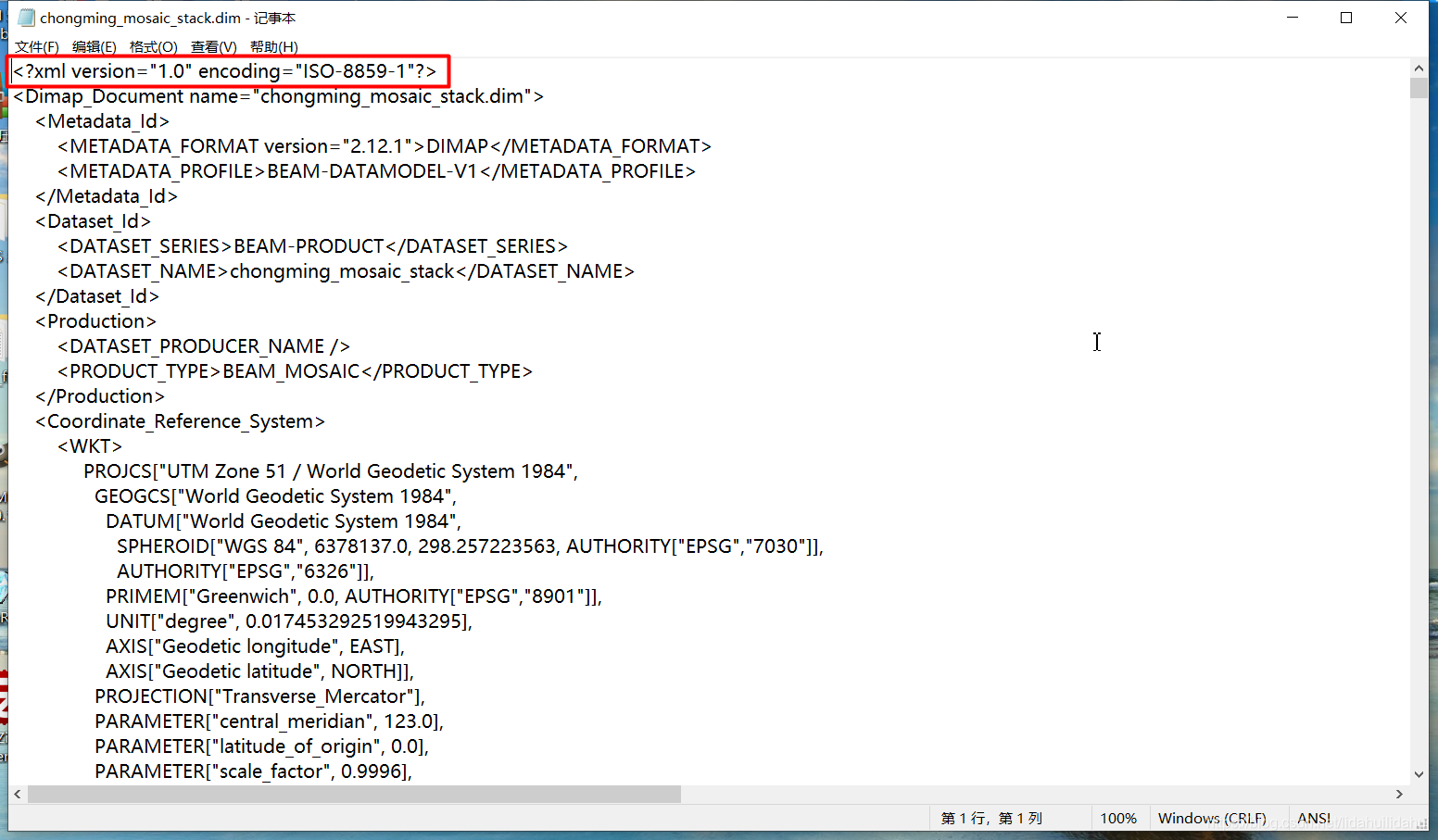Click the horizontal scrollbar left arrow
Image resolution: width=1438 pixels, height=840 pixels.
coord(18,794)
